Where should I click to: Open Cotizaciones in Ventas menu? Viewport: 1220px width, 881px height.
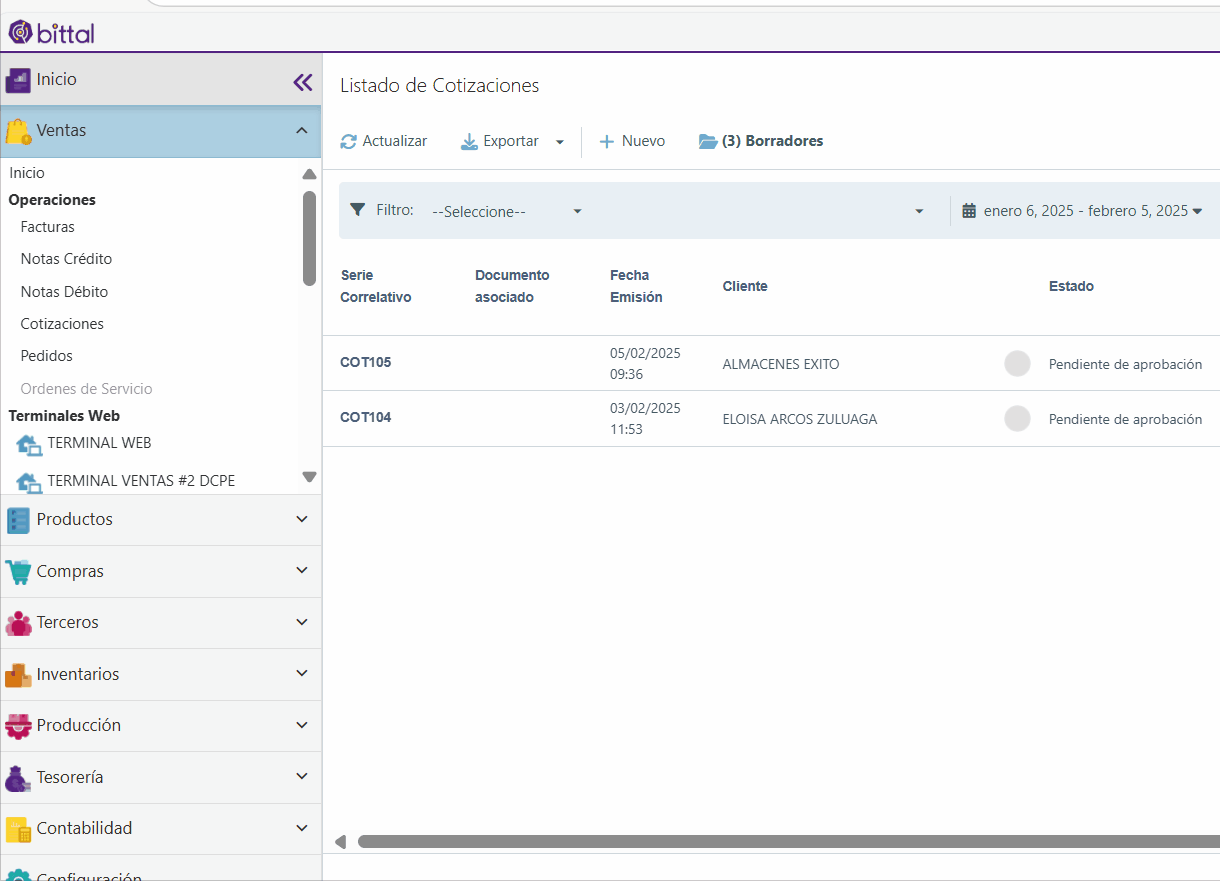pyautogui.click(x=62, y=324)
